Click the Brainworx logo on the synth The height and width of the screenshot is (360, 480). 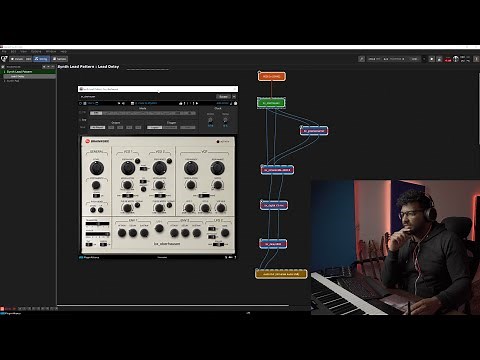tap(97, 141)
